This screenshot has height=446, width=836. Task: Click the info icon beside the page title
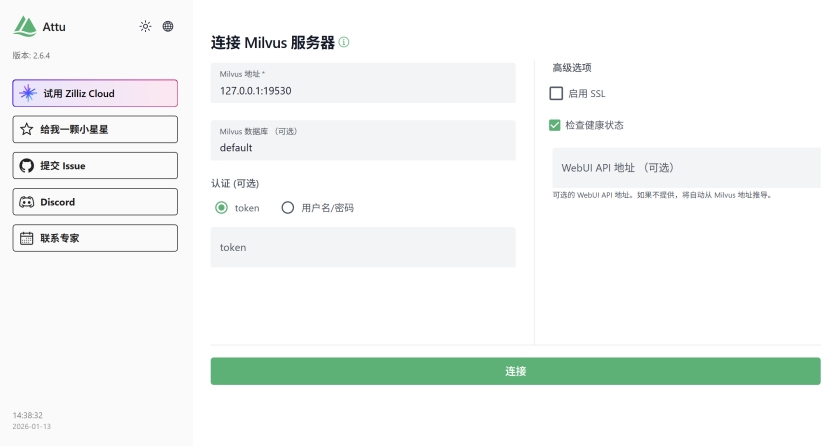pyautogui.click(x=344, y=42)
